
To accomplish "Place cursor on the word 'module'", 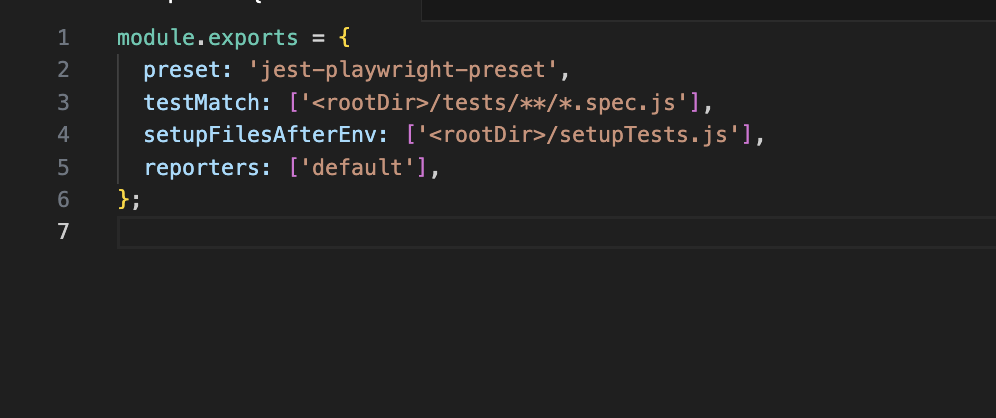I will 156,37.
